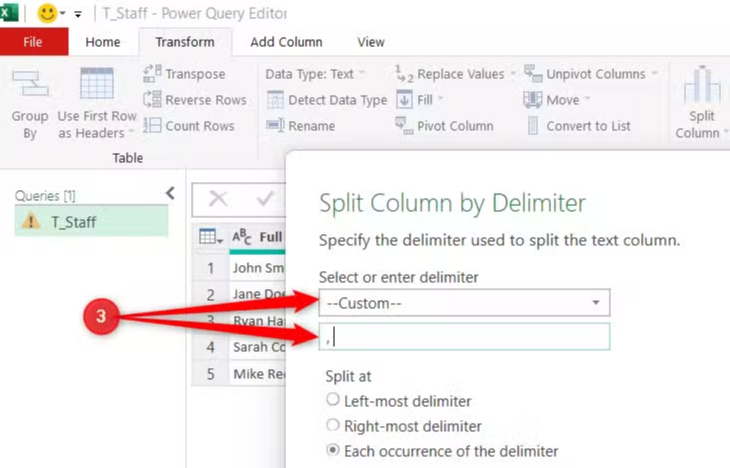
Task: Select row number 5
Action: [210, 373]
